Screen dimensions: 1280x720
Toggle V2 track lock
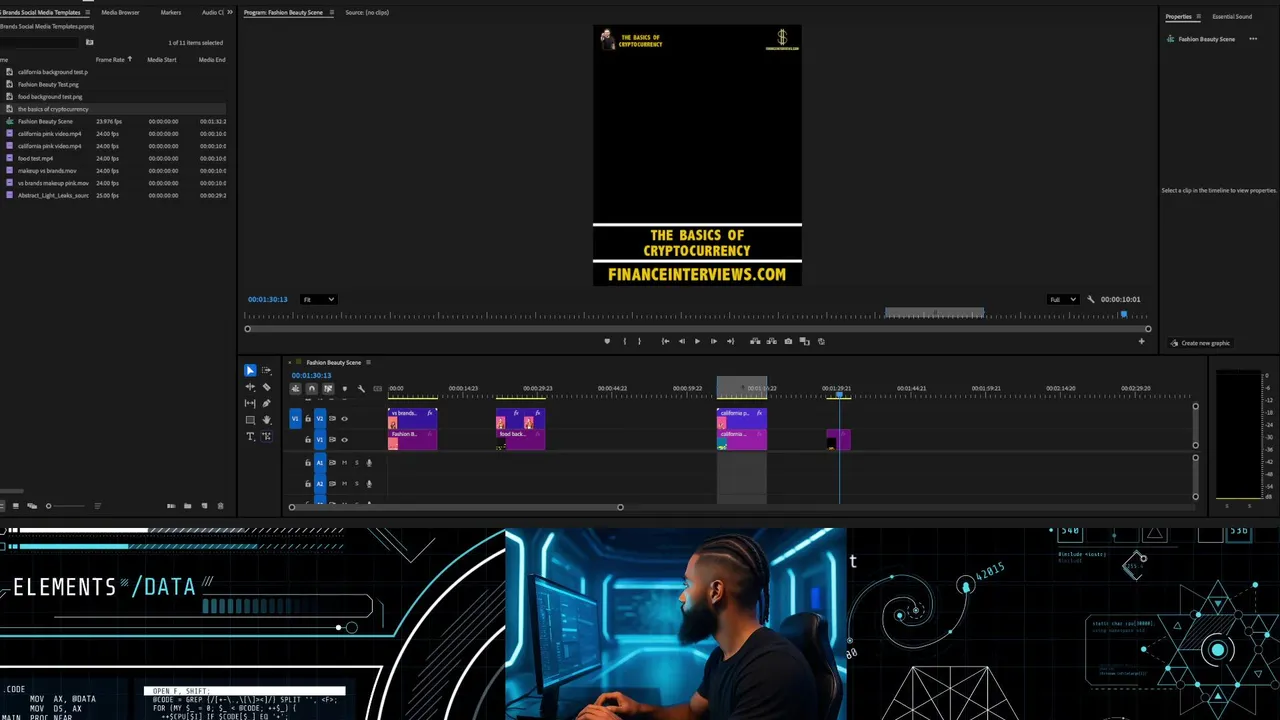(x=308, y=418)
